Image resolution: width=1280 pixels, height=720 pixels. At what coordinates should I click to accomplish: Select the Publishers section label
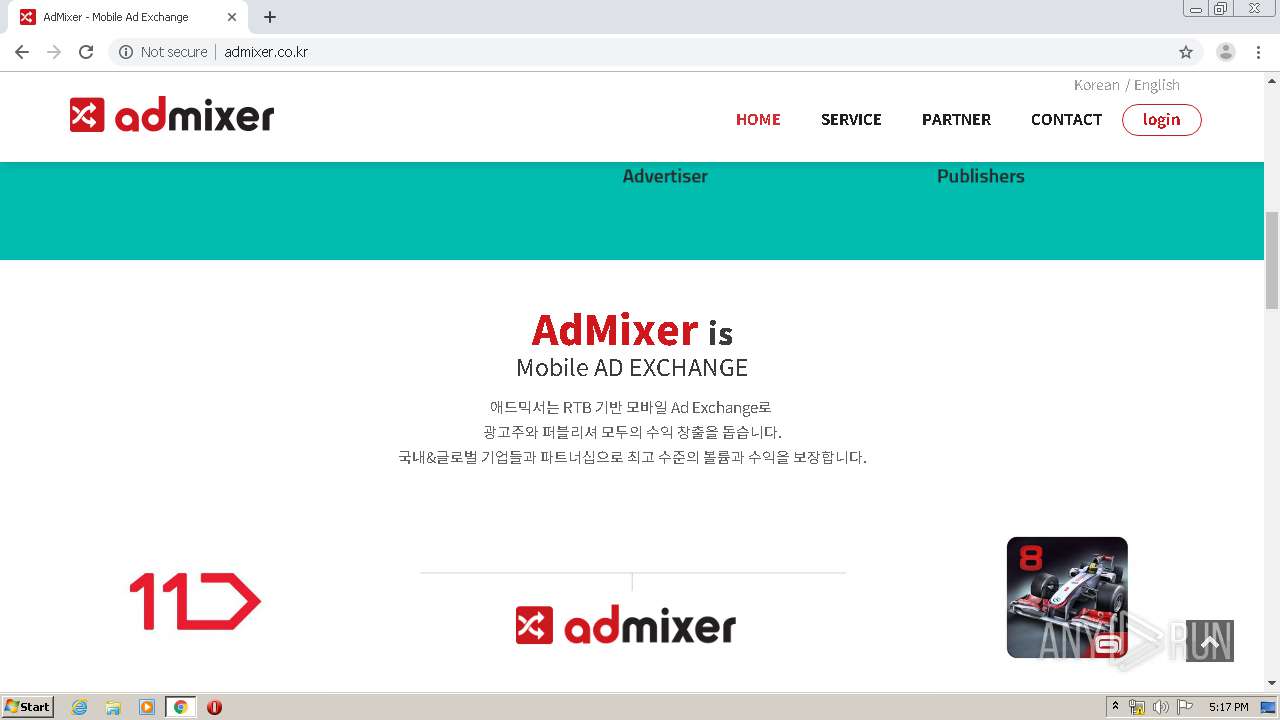pyautogui.click(x=980, y=176)
